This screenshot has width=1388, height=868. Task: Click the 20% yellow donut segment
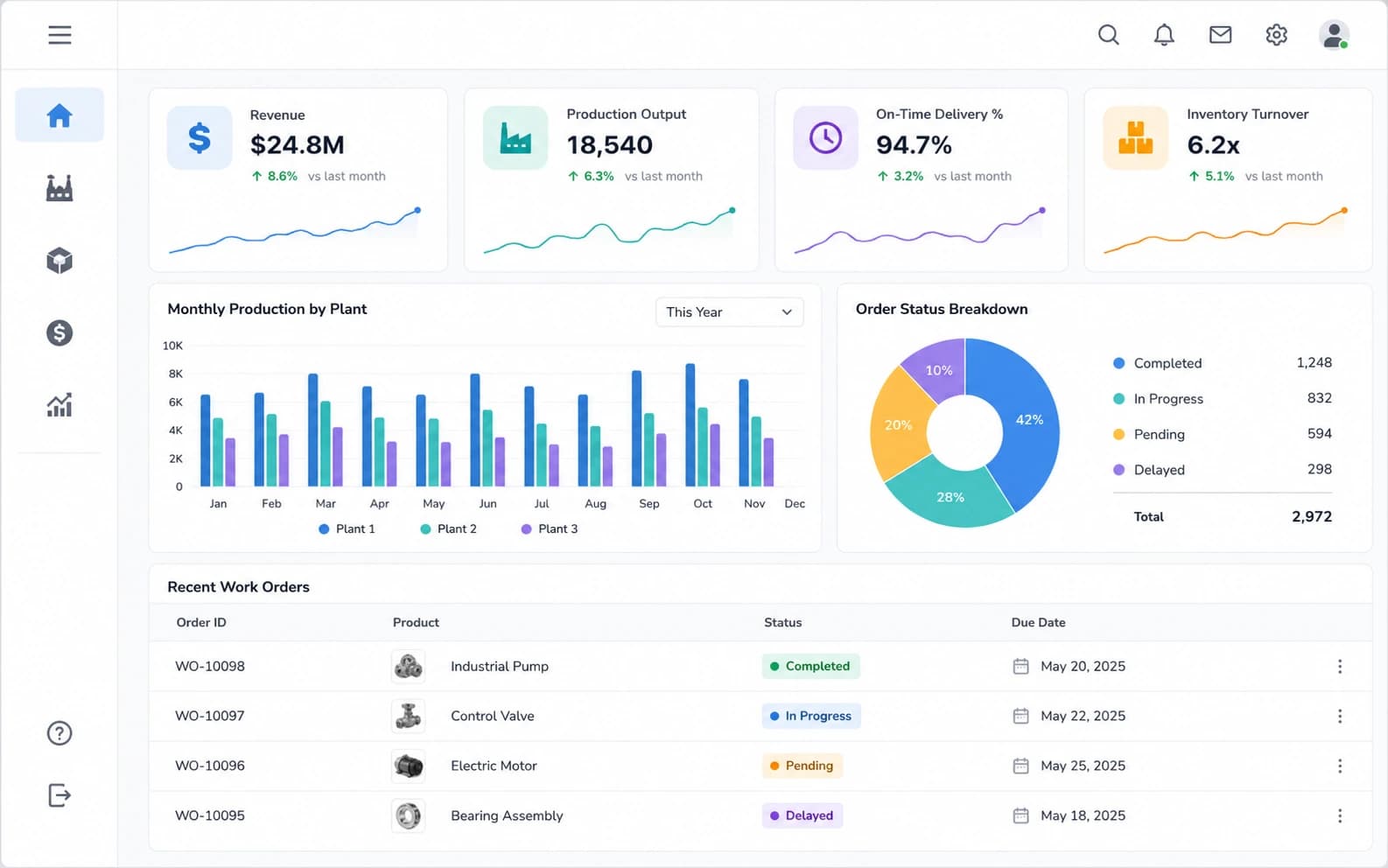900,425
